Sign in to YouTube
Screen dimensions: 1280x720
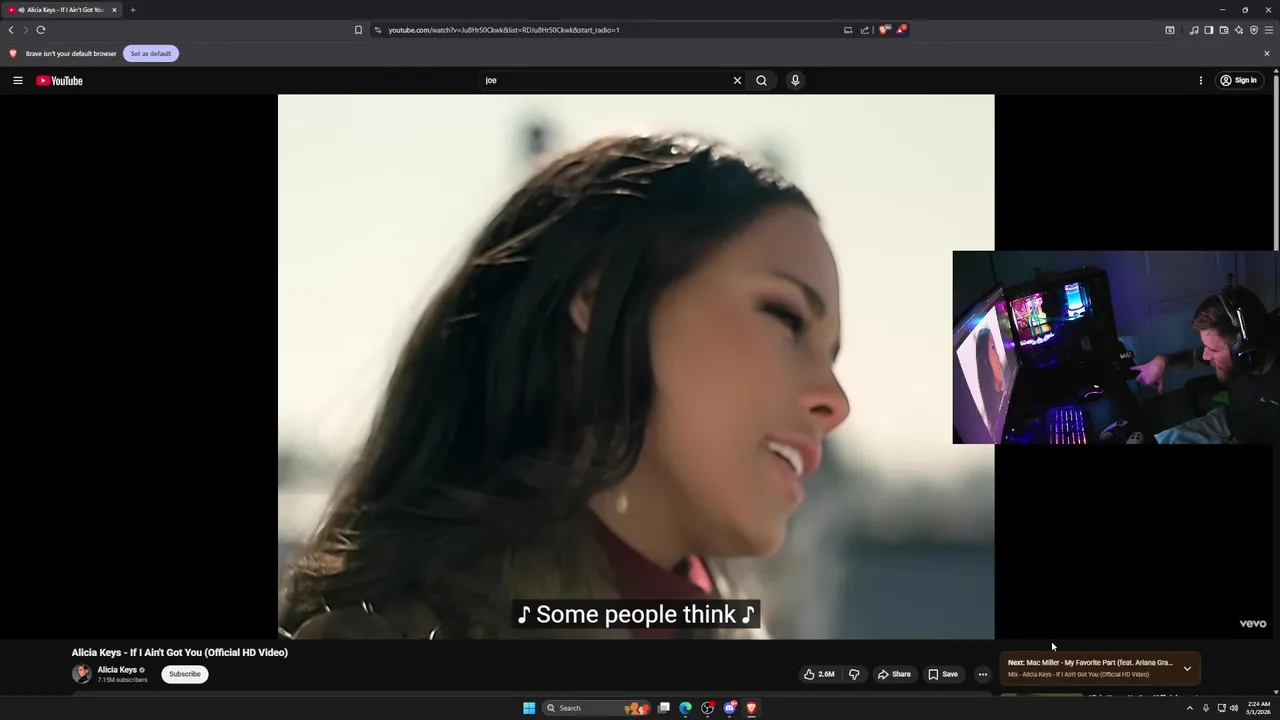pos(1238,81)
